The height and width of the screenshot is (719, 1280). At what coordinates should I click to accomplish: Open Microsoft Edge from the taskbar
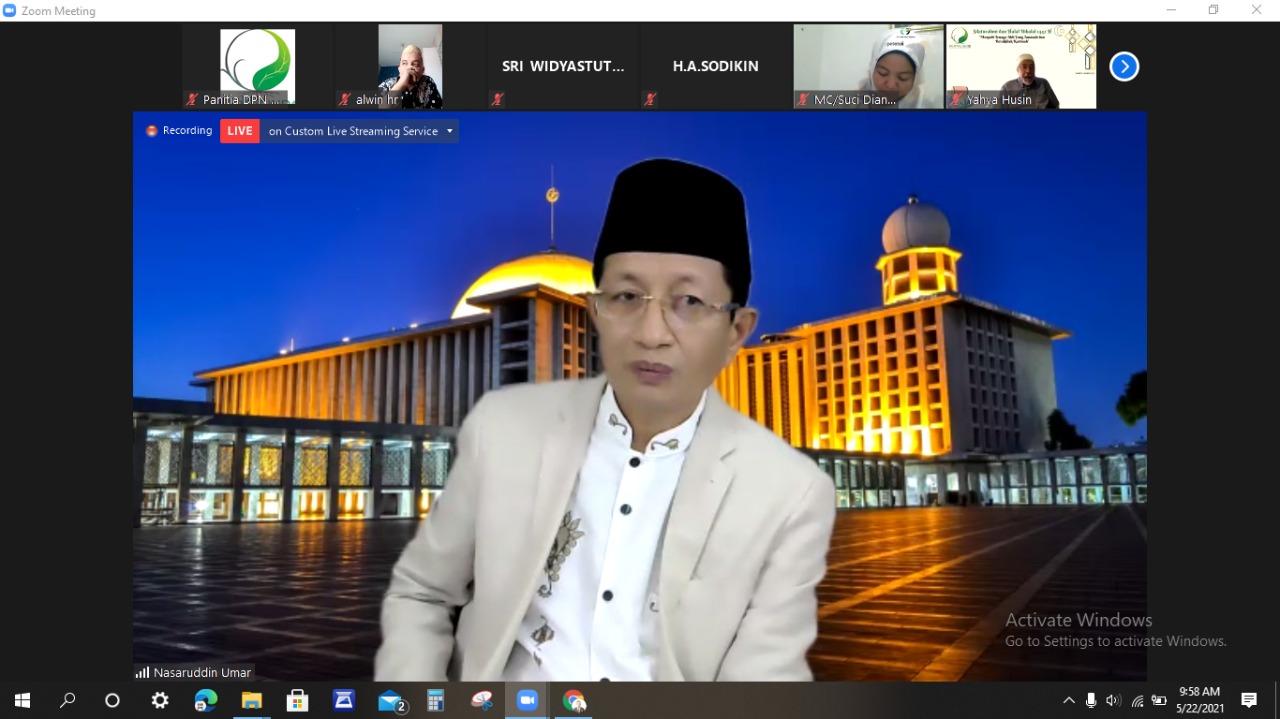[x=206, y=700]
